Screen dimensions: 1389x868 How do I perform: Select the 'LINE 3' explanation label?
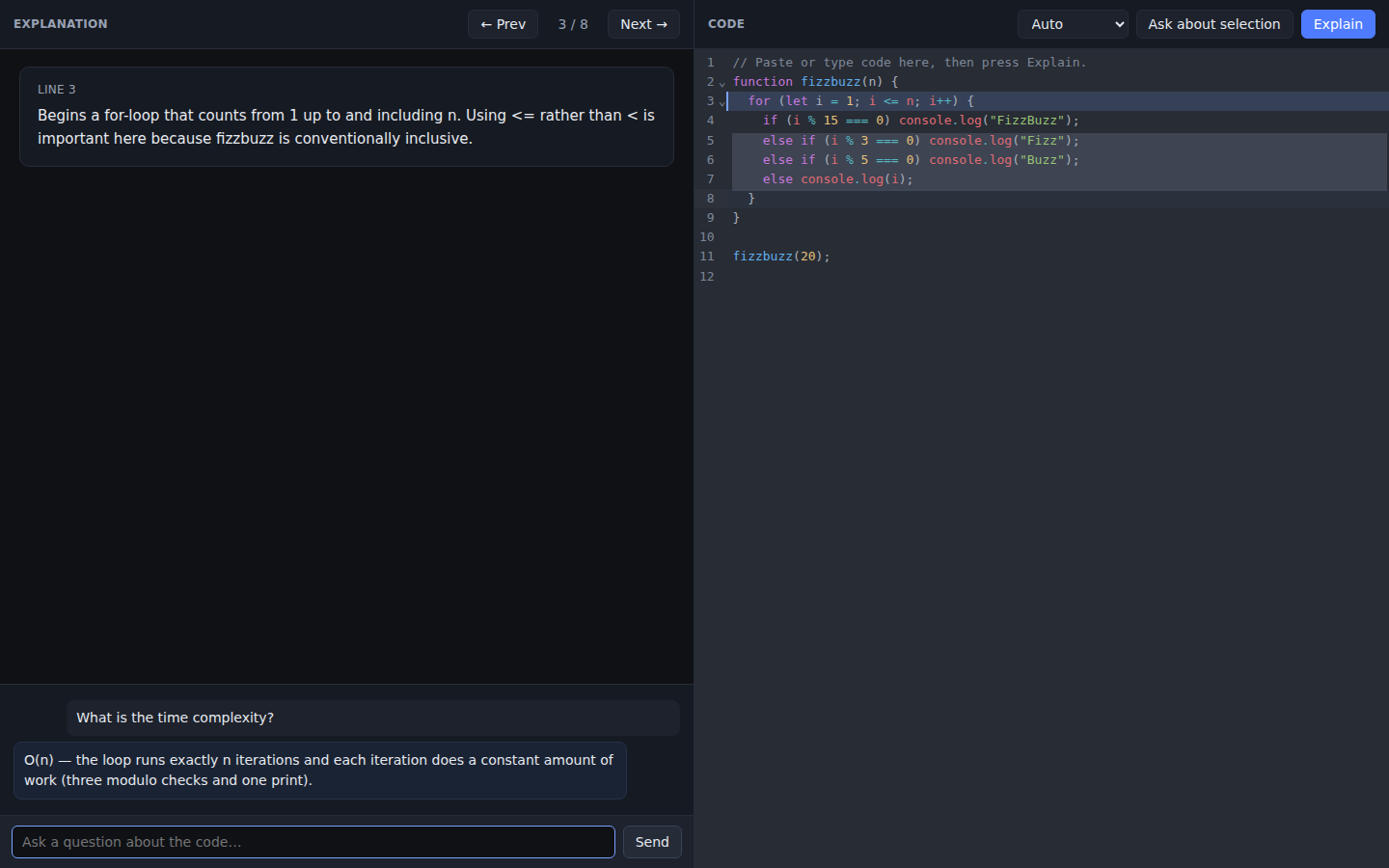tap(57, 89)
